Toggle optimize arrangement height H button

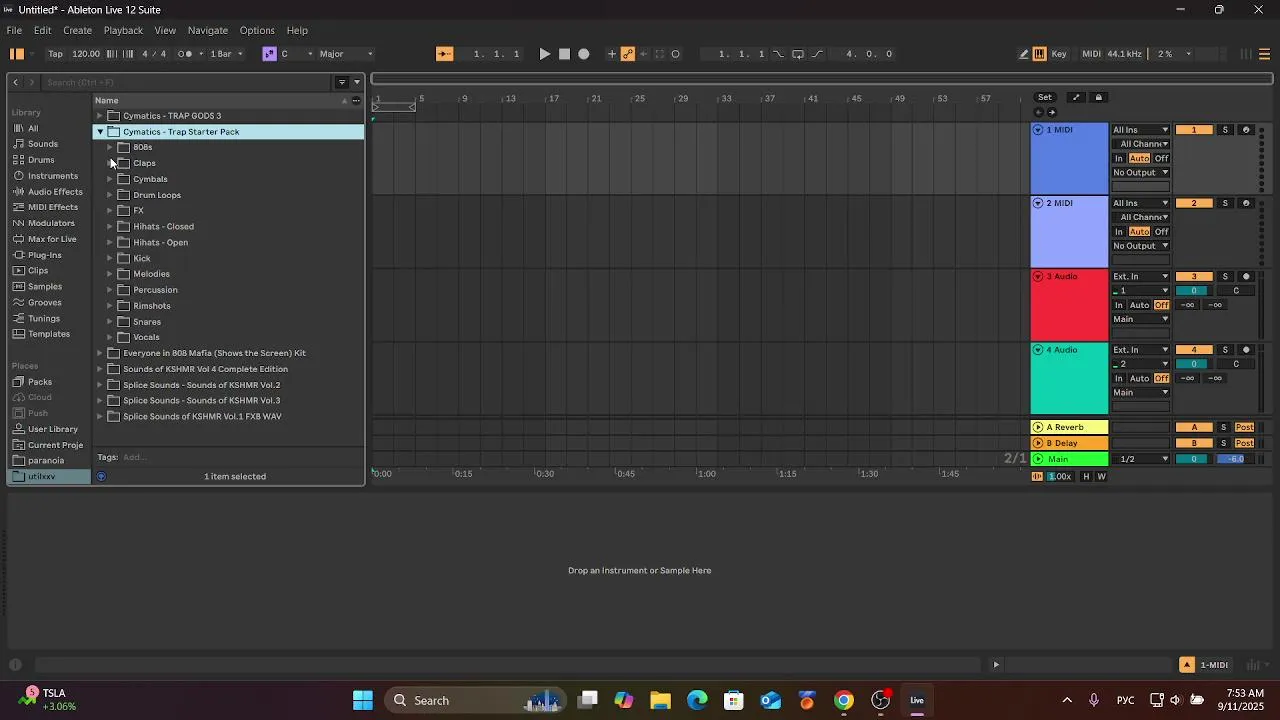[1086, 476]
